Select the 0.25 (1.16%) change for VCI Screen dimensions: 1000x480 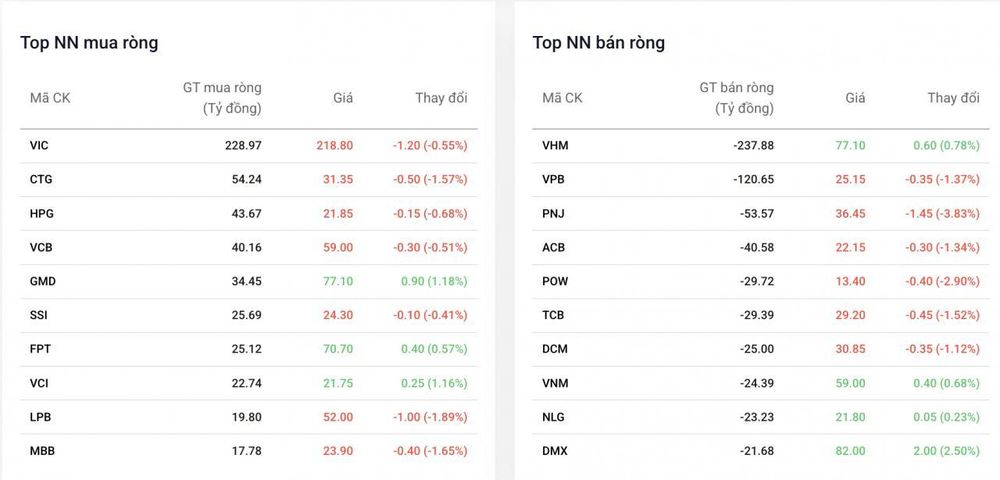(434, 383)
